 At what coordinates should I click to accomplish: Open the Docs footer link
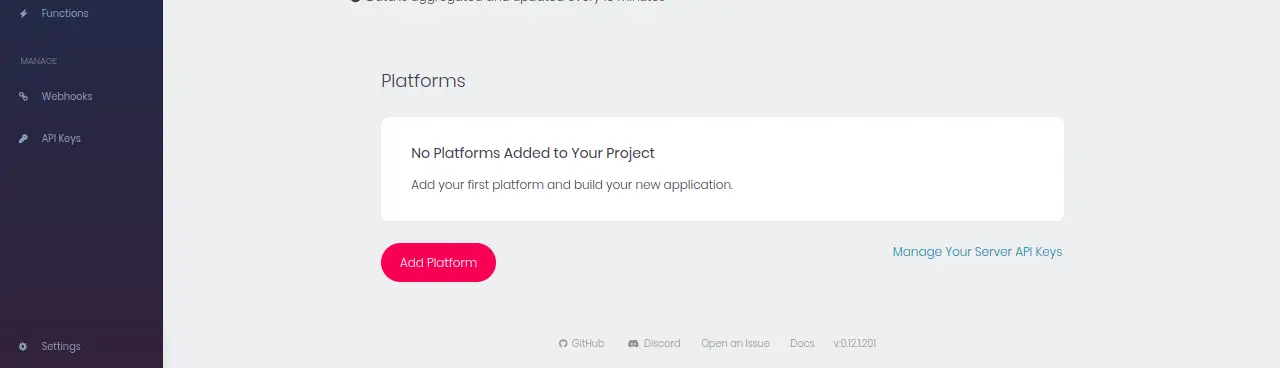(802, 344)
